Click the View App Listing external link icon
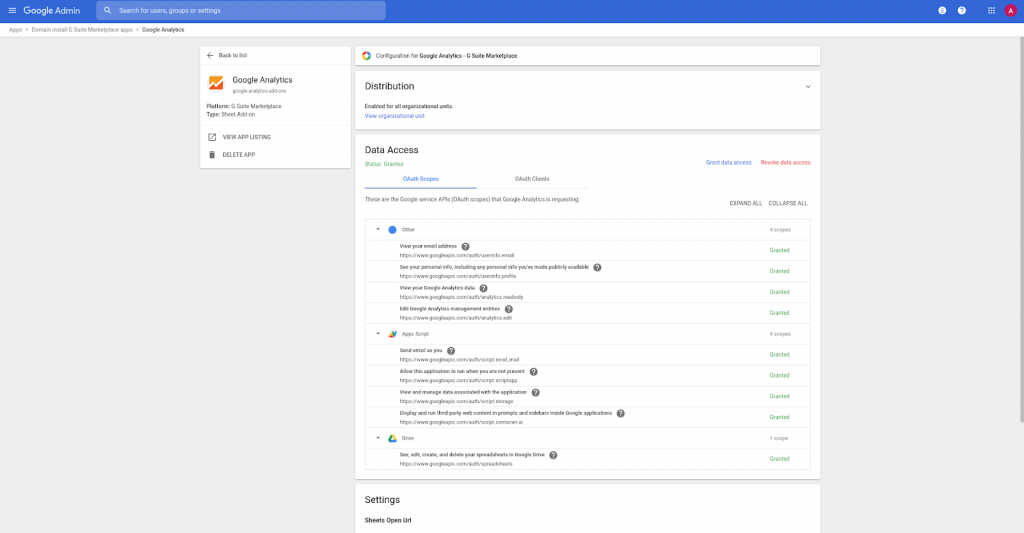This screenshot has height=533, width=1024. click(212, 137)
